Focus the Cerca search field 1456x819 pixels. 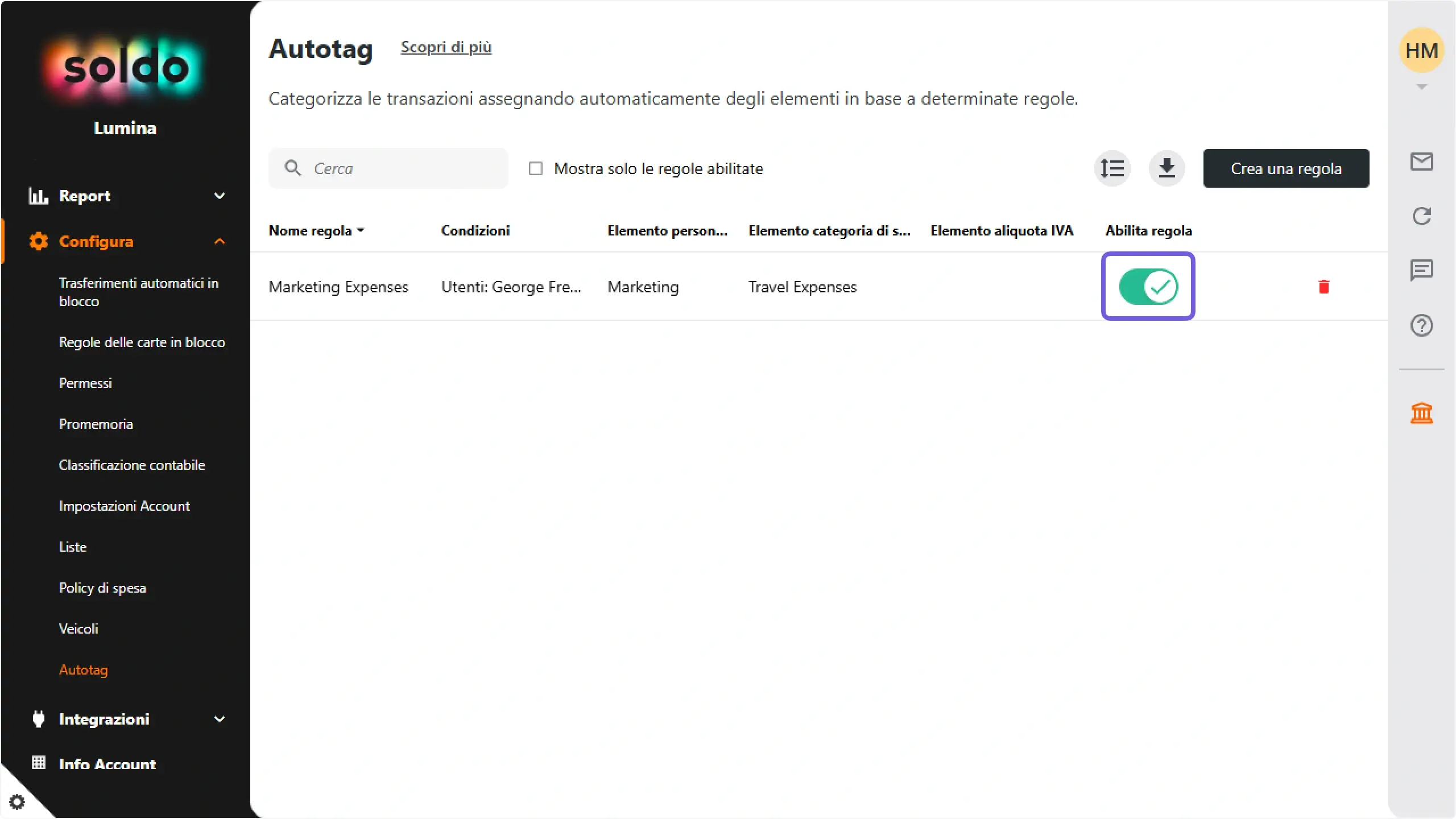(x=388, y=168)
